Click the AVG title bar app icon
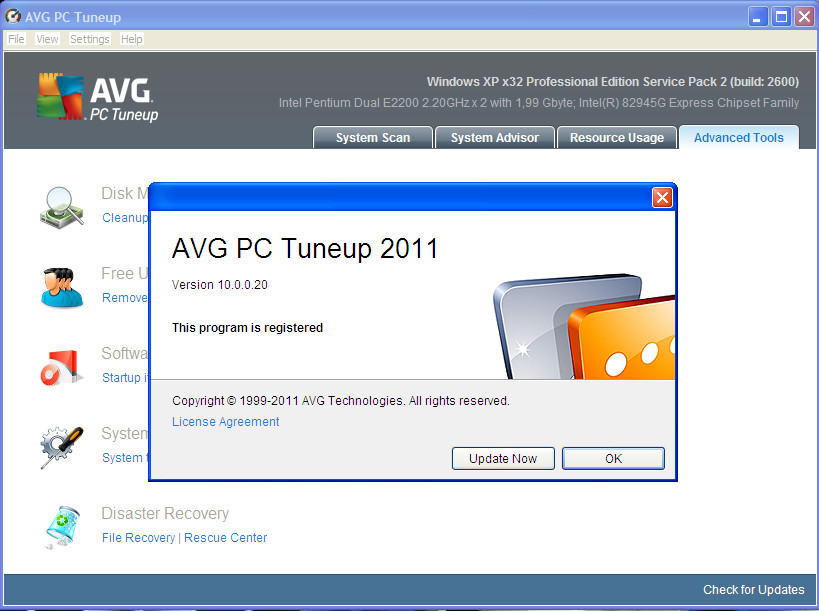The height and width of the screenshot is (611, 819). (x=13, y=17)
